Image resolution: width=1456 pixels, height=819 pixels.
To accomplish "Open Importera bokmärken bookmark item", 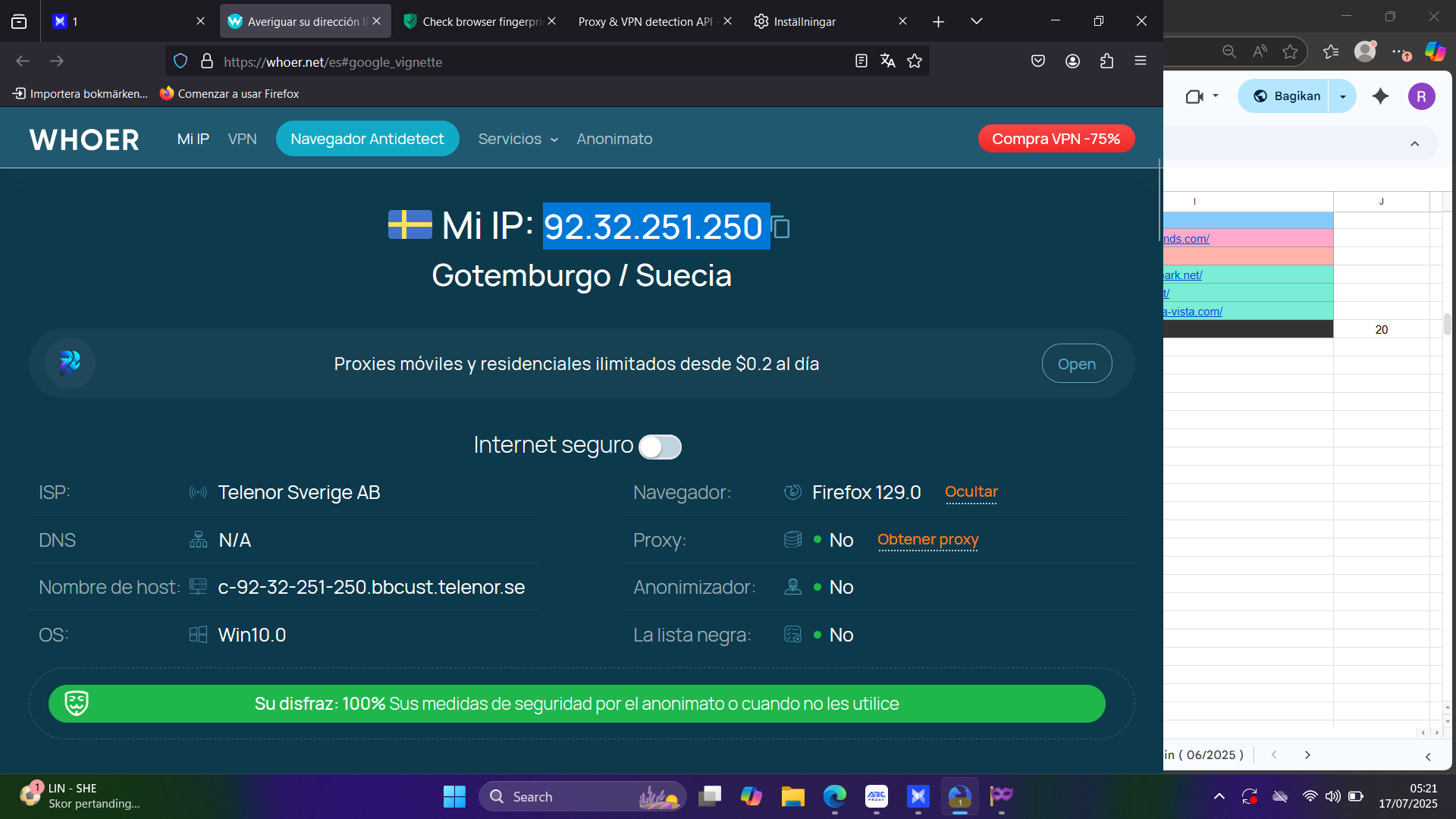I will pos(80,94).
